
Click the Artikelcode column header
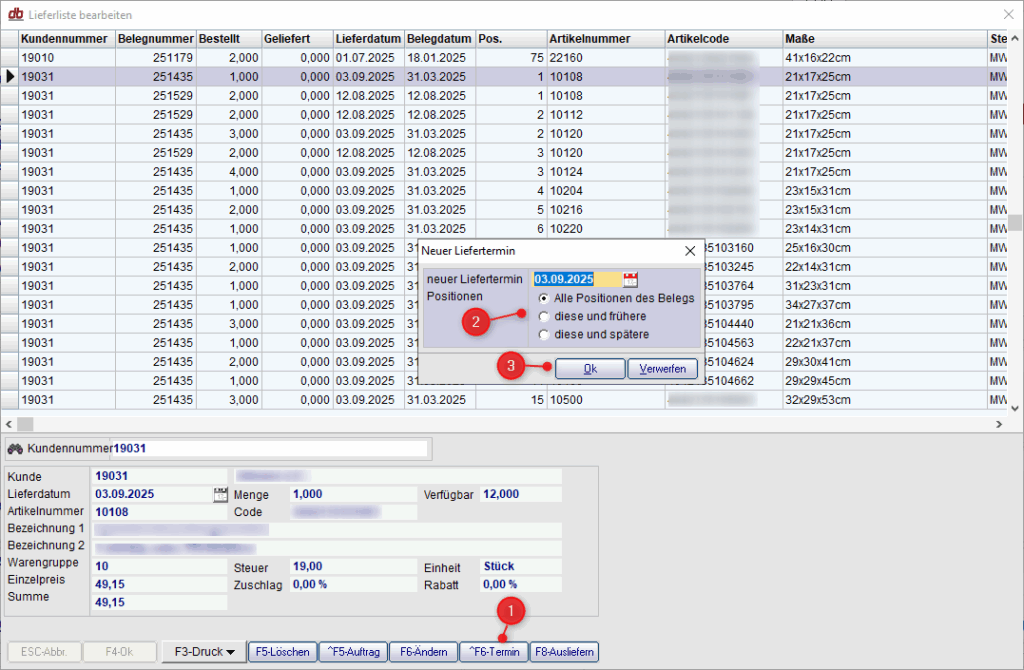pos(724,39)
